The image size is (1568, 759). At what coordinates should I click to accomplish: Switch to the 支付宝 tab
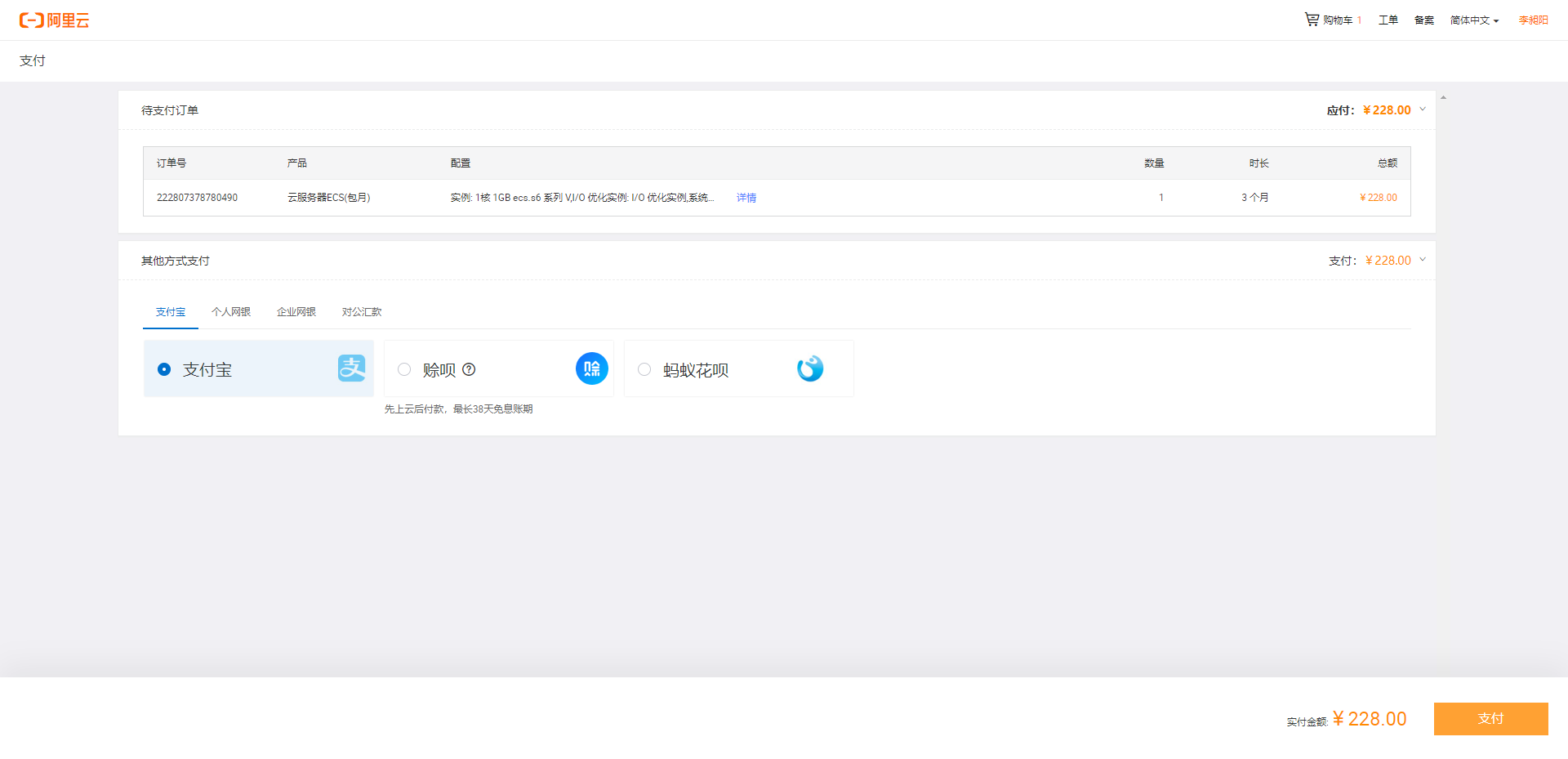[171, 312]
